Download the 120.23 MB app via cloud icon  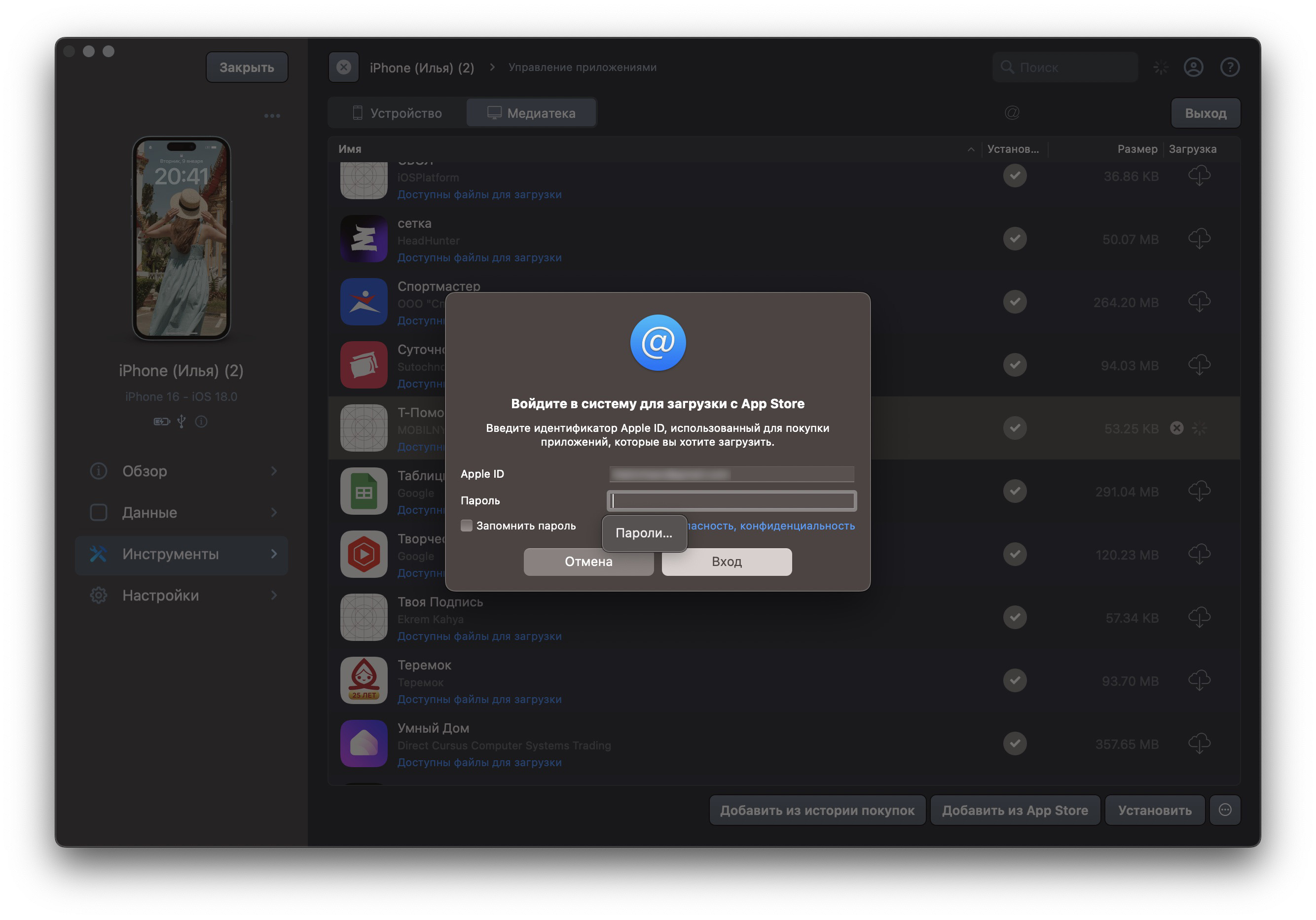(x=1199, y=554)
